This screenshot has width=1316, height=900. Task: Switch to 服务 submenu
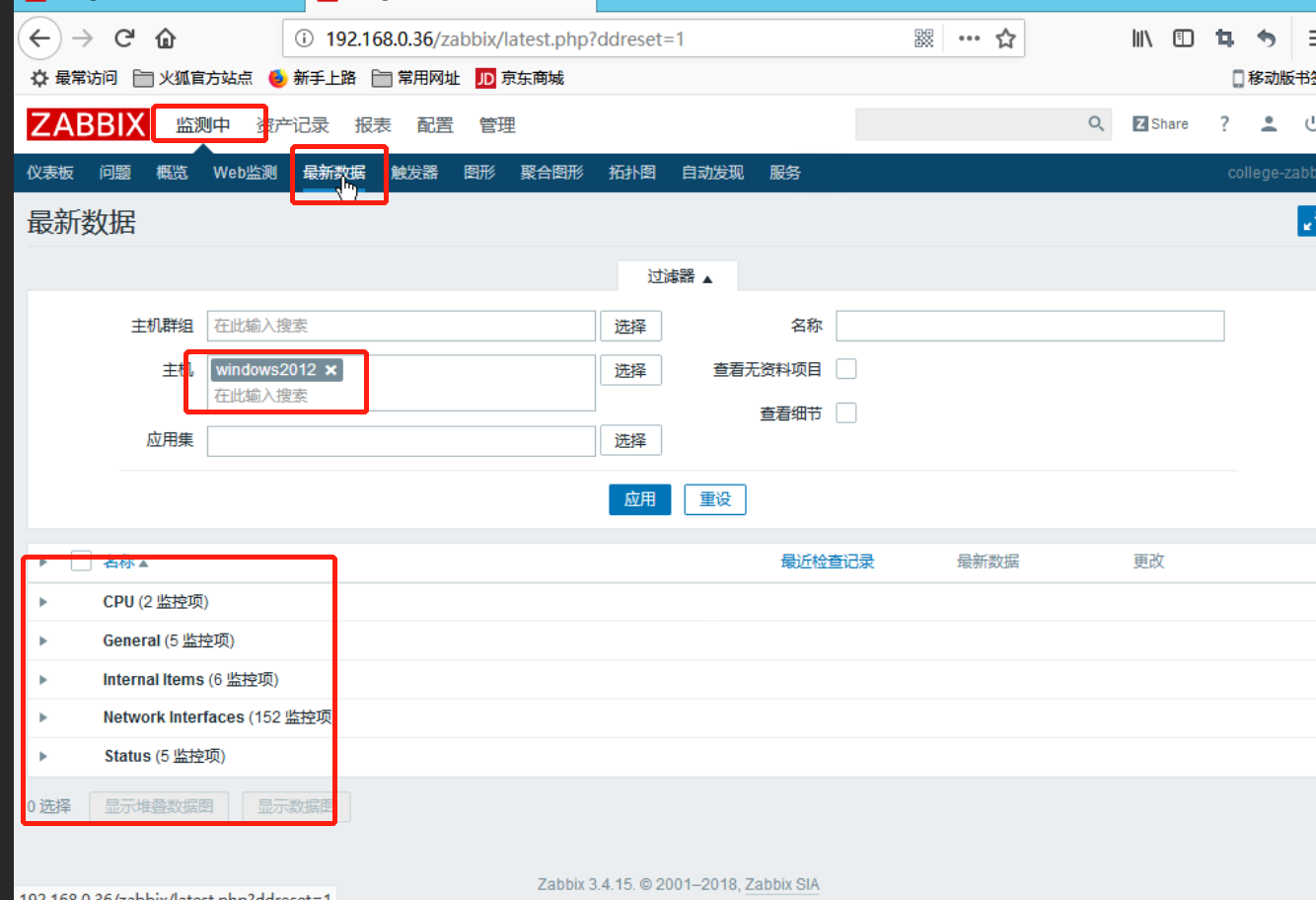[785, 173]
